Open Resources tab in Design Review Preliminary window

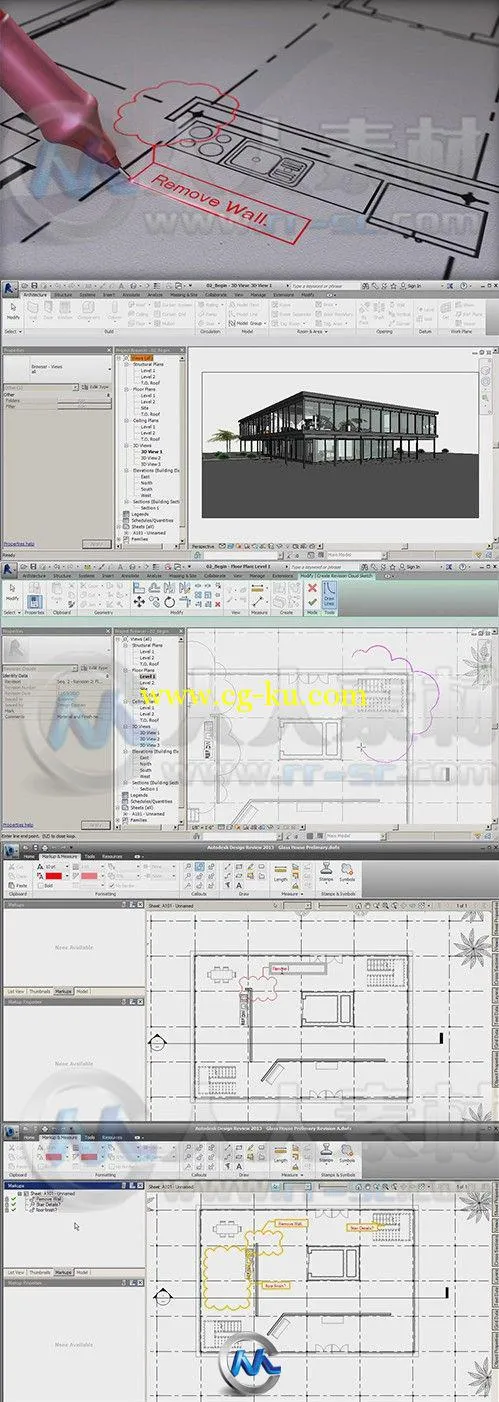(x=113, y=857)
